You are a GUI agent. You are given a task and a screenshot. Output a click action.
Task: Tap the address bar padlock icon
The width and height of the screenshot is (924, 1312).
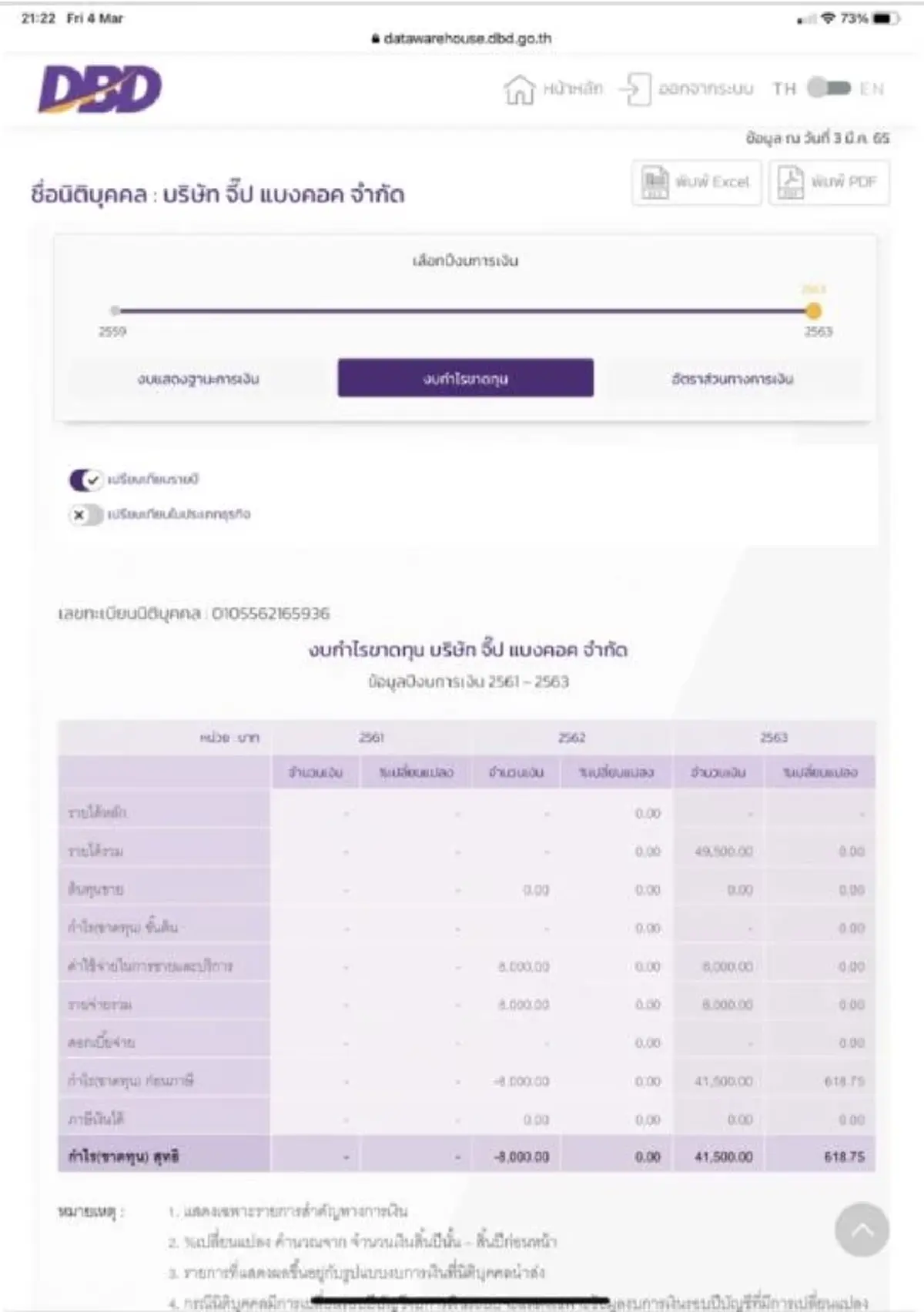click(376, 38)
